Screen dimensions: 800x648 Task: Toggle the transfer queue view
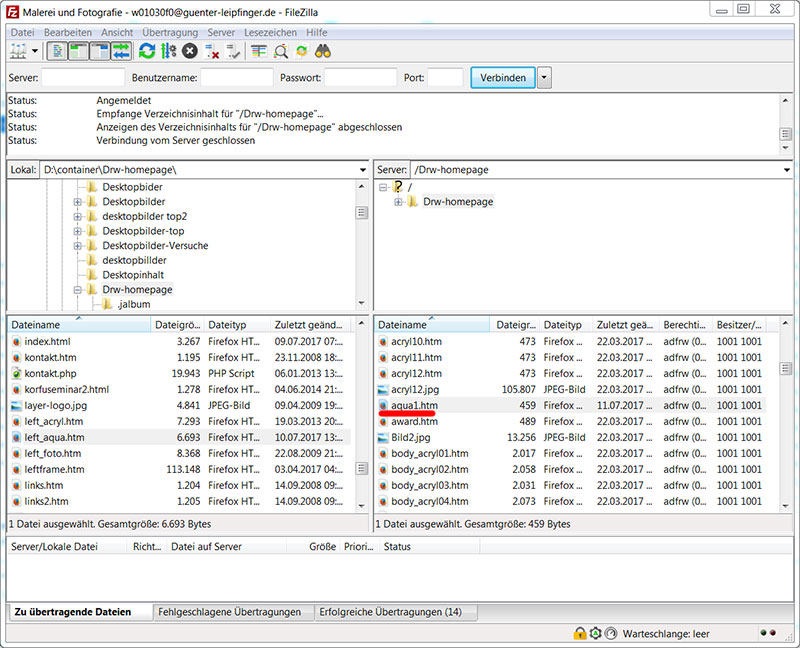(121, 51)
